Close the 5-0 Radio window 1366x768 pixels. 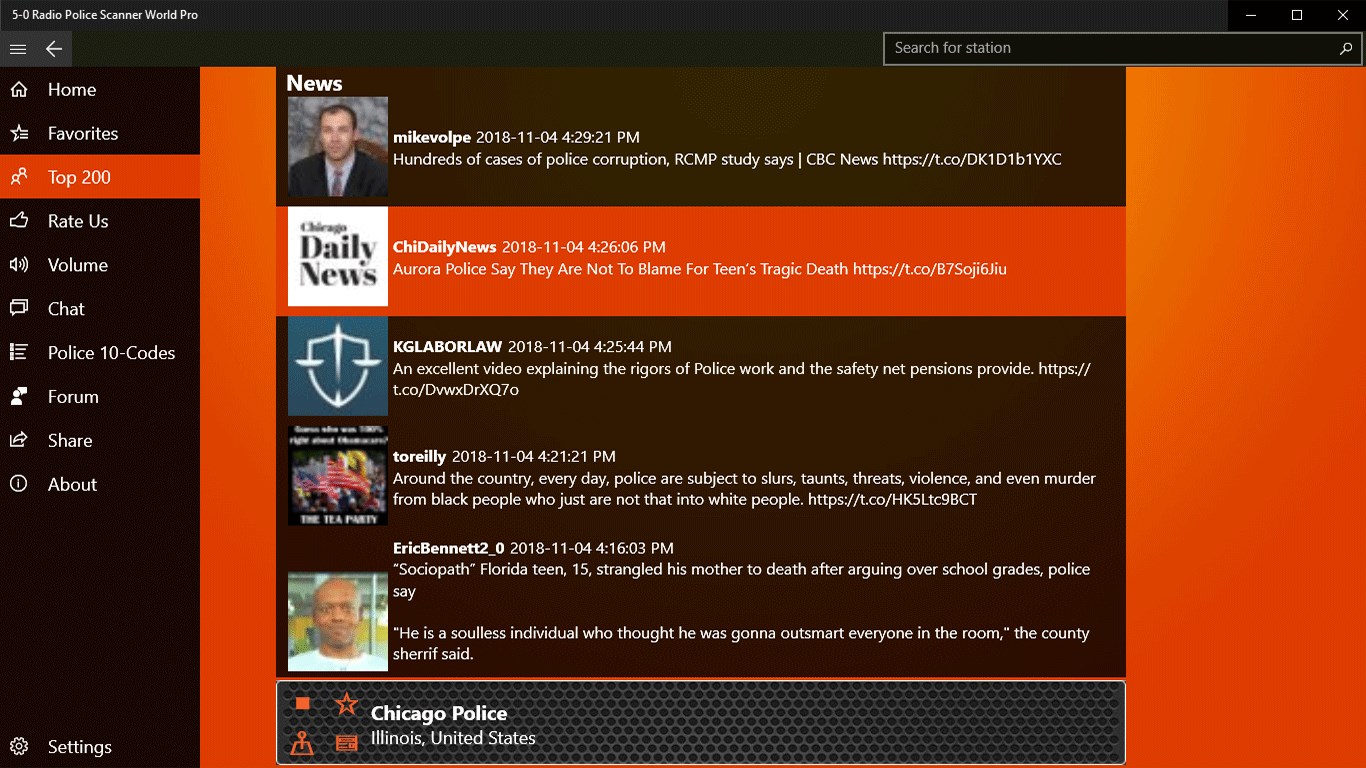pos(1343,15)
